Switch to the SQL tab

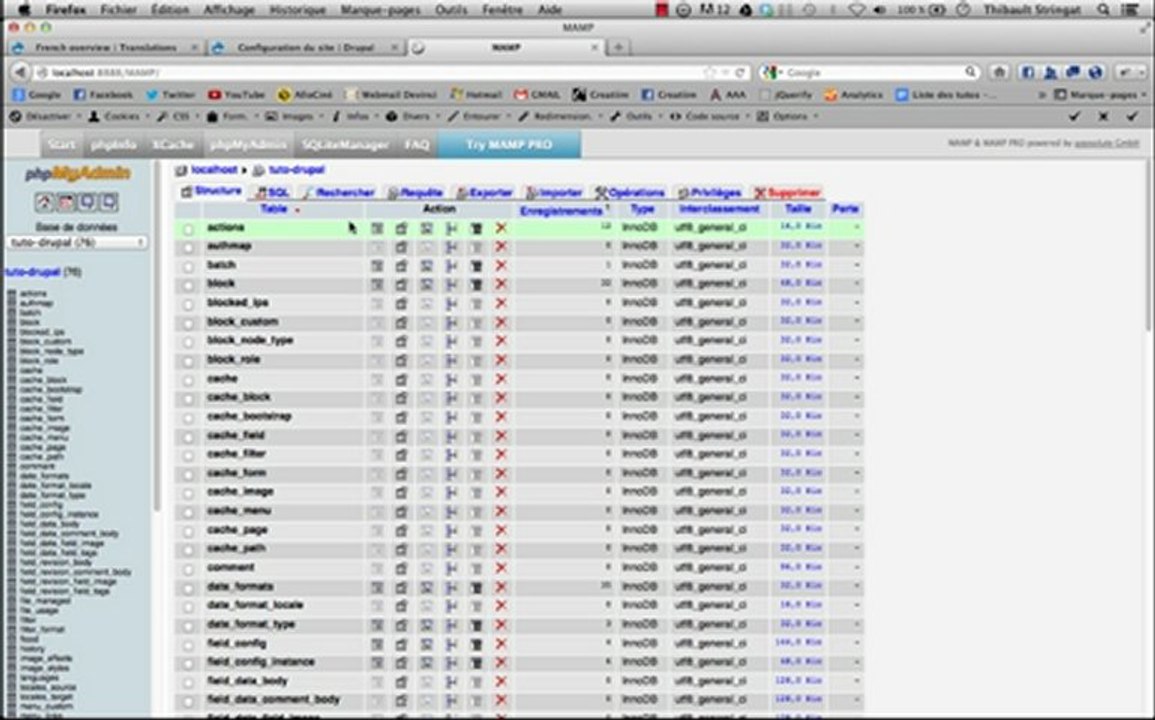click(273, 192)
